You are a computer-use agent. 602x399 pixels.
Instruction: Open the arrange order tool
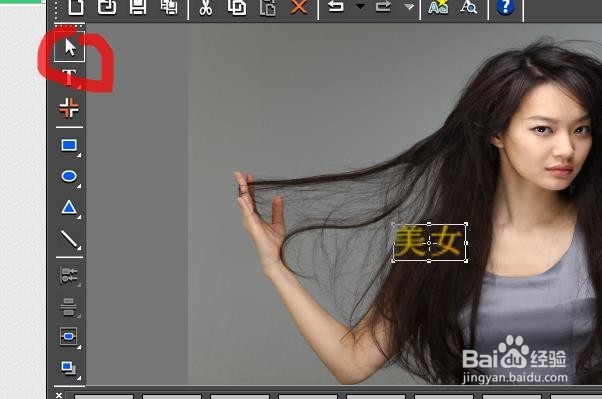point(69,368)
